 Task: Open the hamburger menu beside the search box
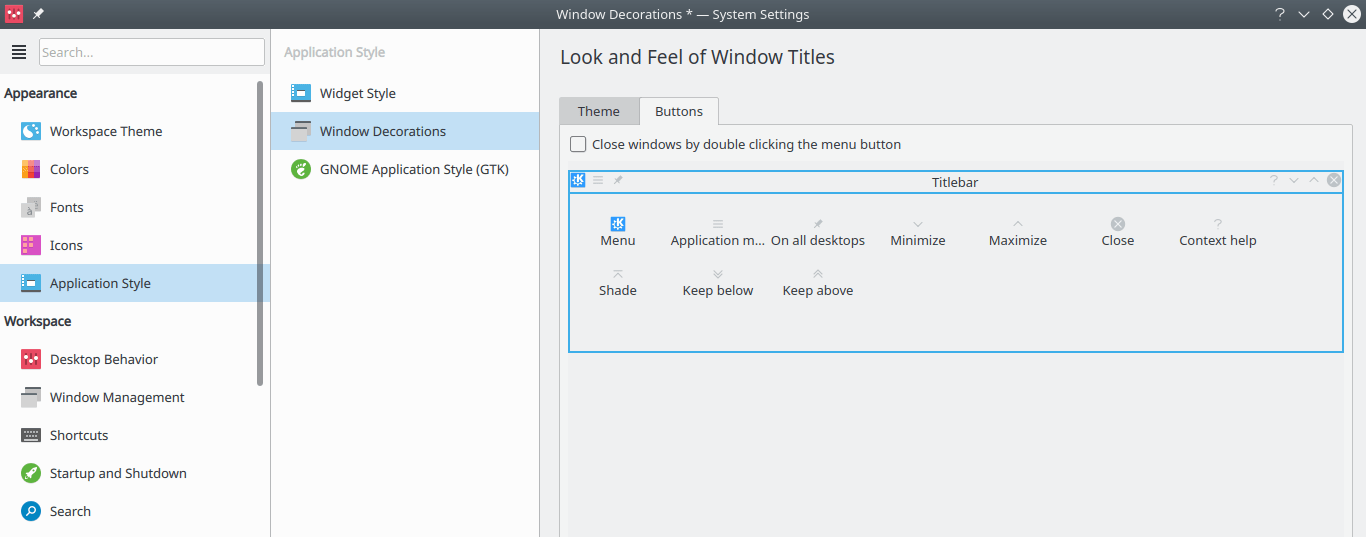tap(19, 52)
